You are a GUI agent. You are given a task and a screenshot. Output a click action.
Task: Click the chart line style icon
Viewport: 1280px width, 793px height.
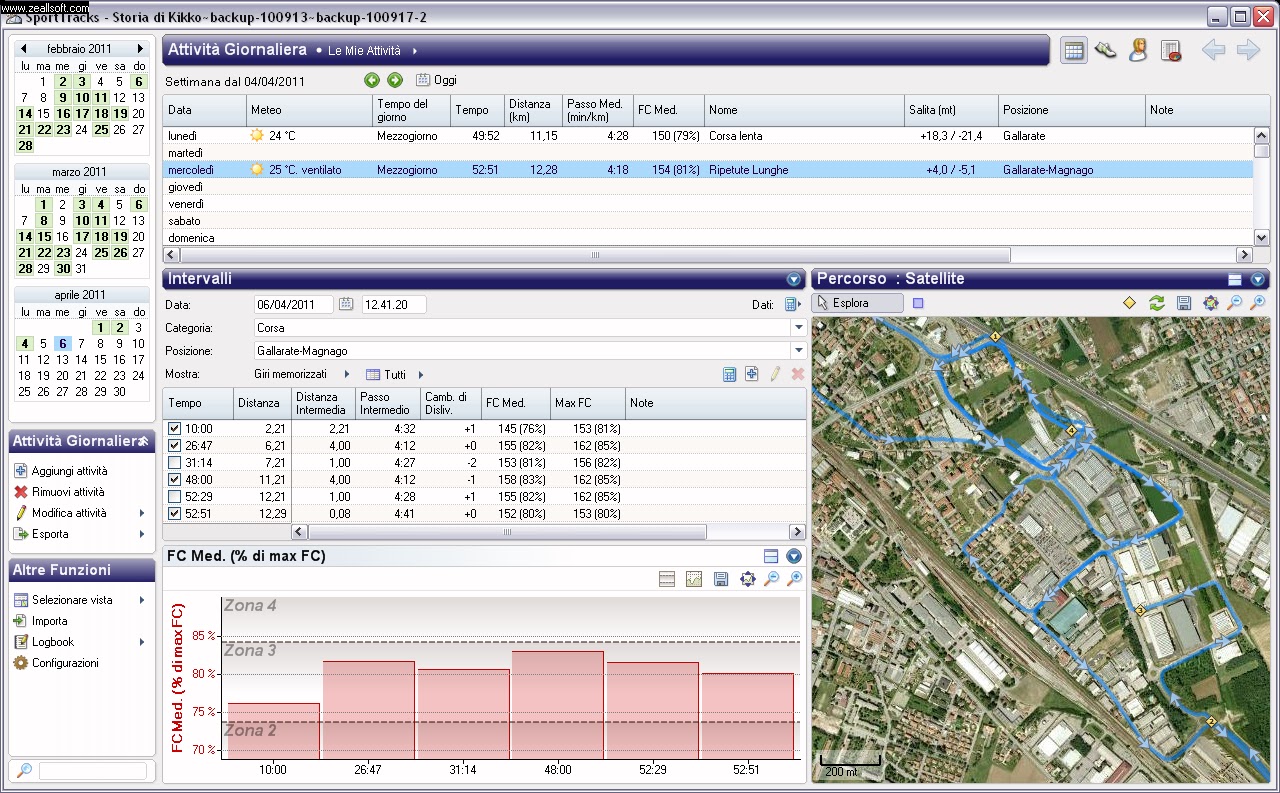(x=694, y=579)
